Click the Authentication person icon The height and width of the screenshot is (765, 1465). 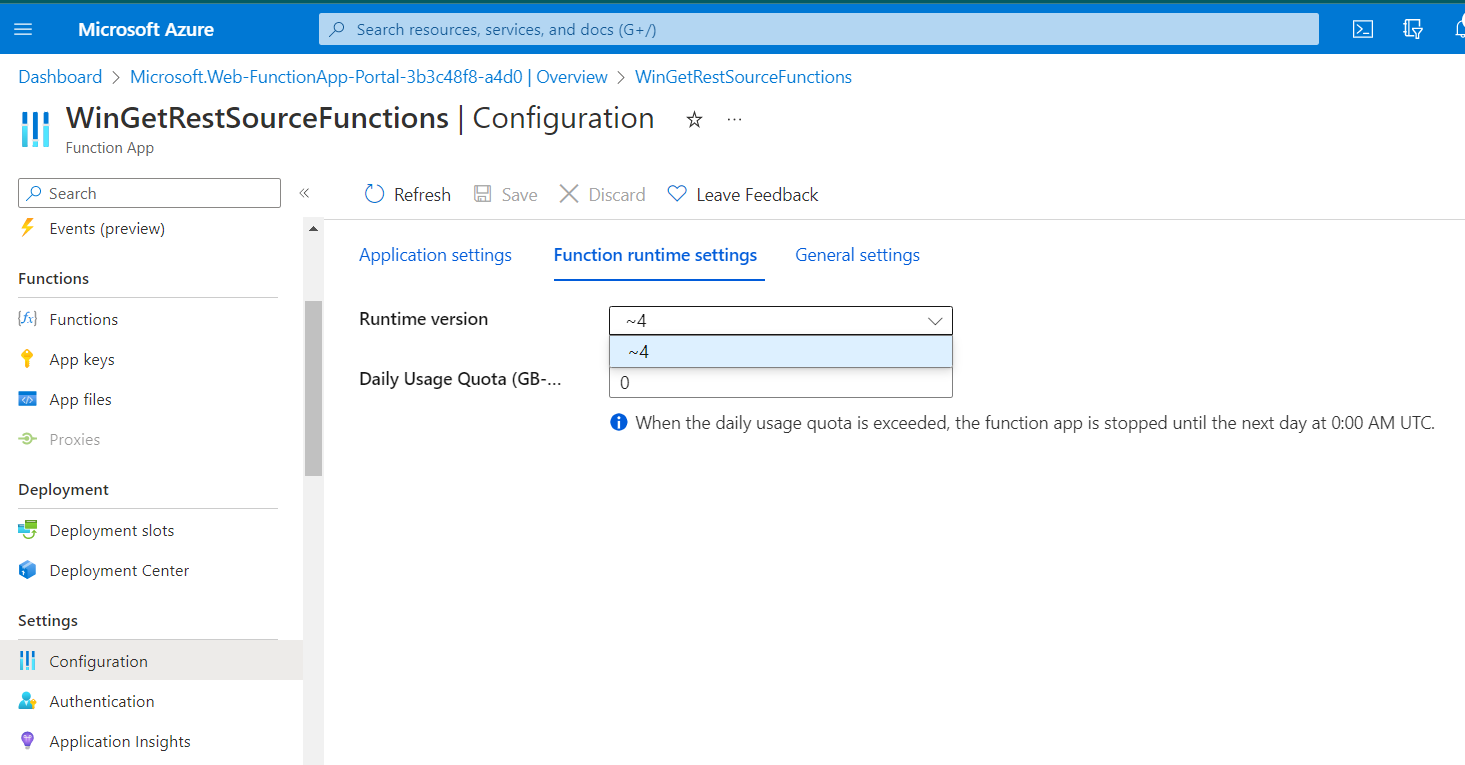point(28,701)
